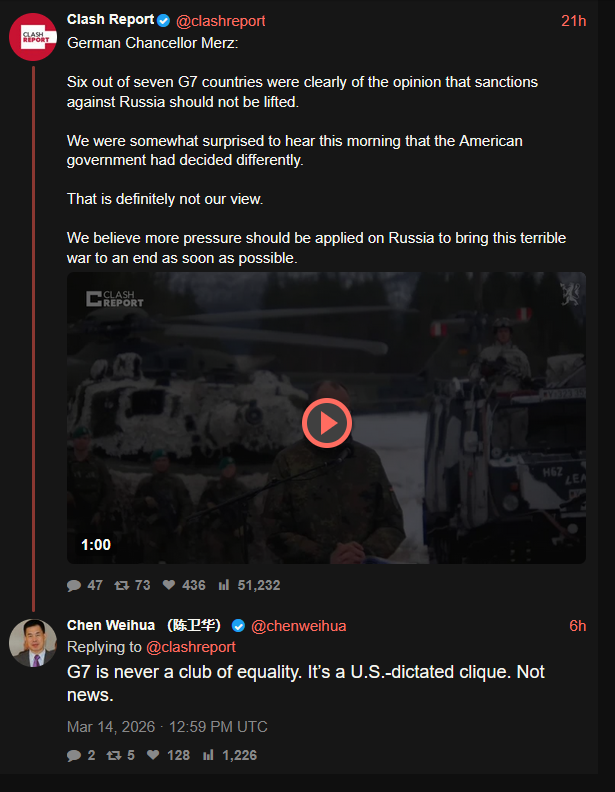Viewport: 615px width, 792px height.
Task: Reply icon with 2 comments
Action: (74, 755)
